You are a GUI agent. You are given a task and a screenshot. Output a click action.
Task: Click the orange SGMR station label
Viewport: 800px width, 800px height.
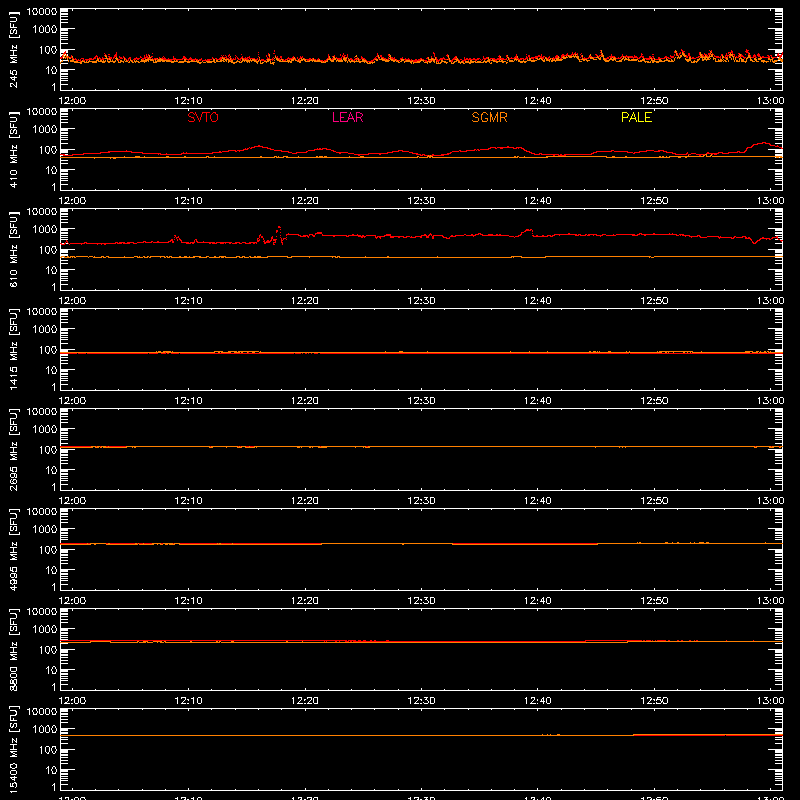489,117
